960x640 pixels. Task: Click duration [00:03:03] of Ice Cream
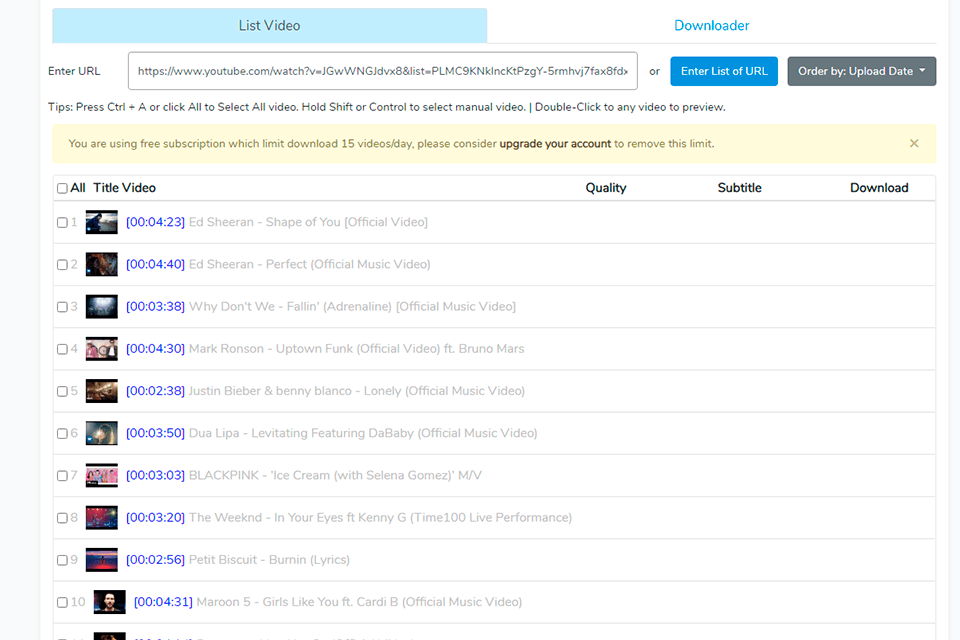(x=156, y=476)
